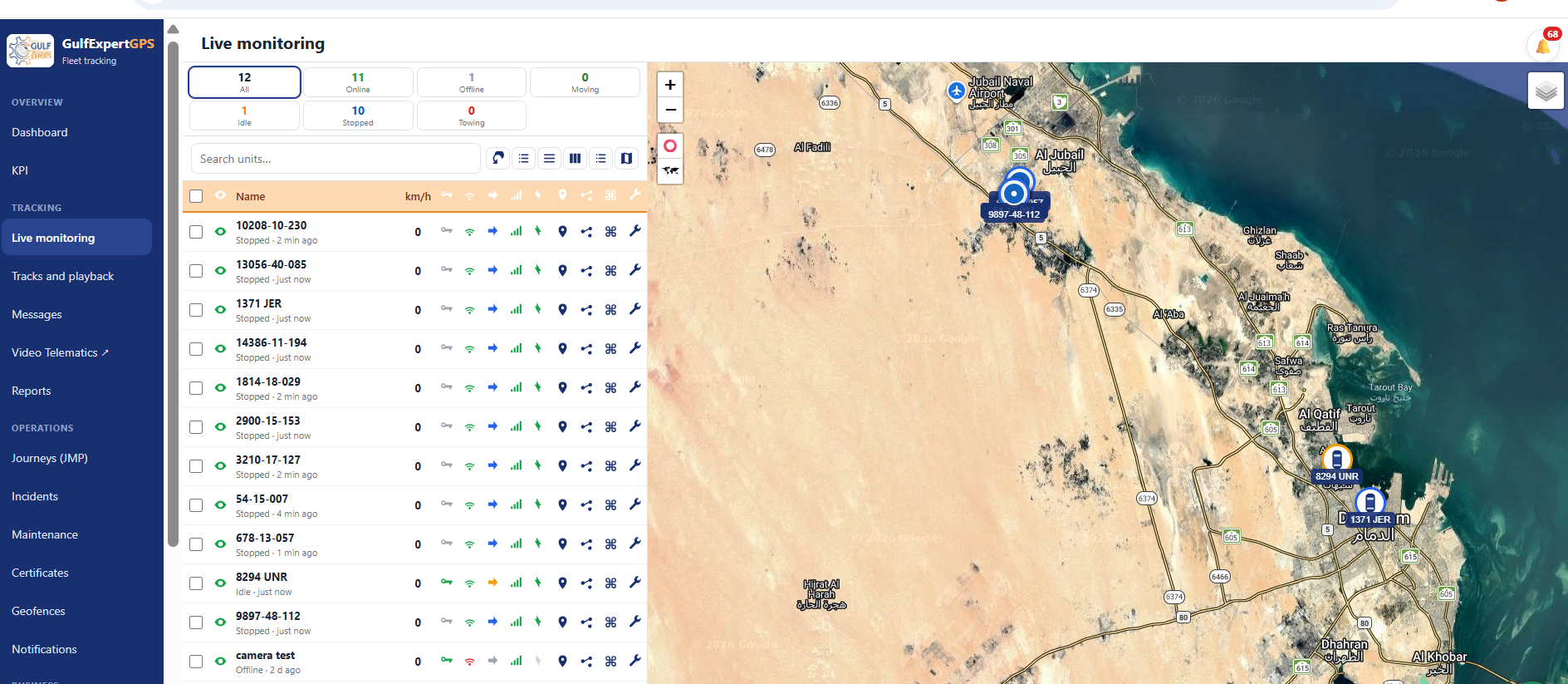Toggle visibility eye for 54-15-007
The height and width of the screenshot is (684, 1568).
pos(220,504)
